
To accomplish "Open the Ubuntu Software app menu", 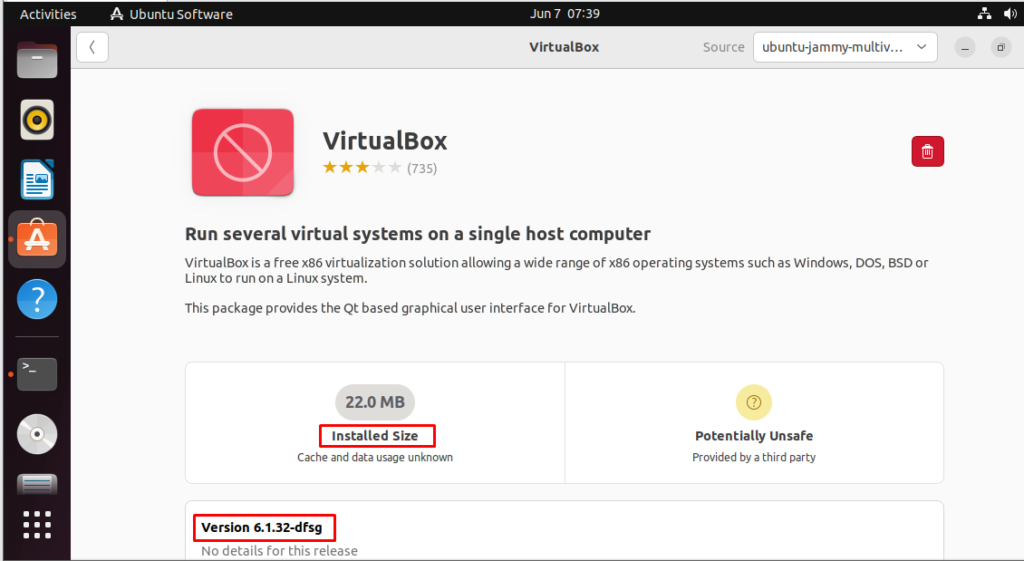I will 171,14.
